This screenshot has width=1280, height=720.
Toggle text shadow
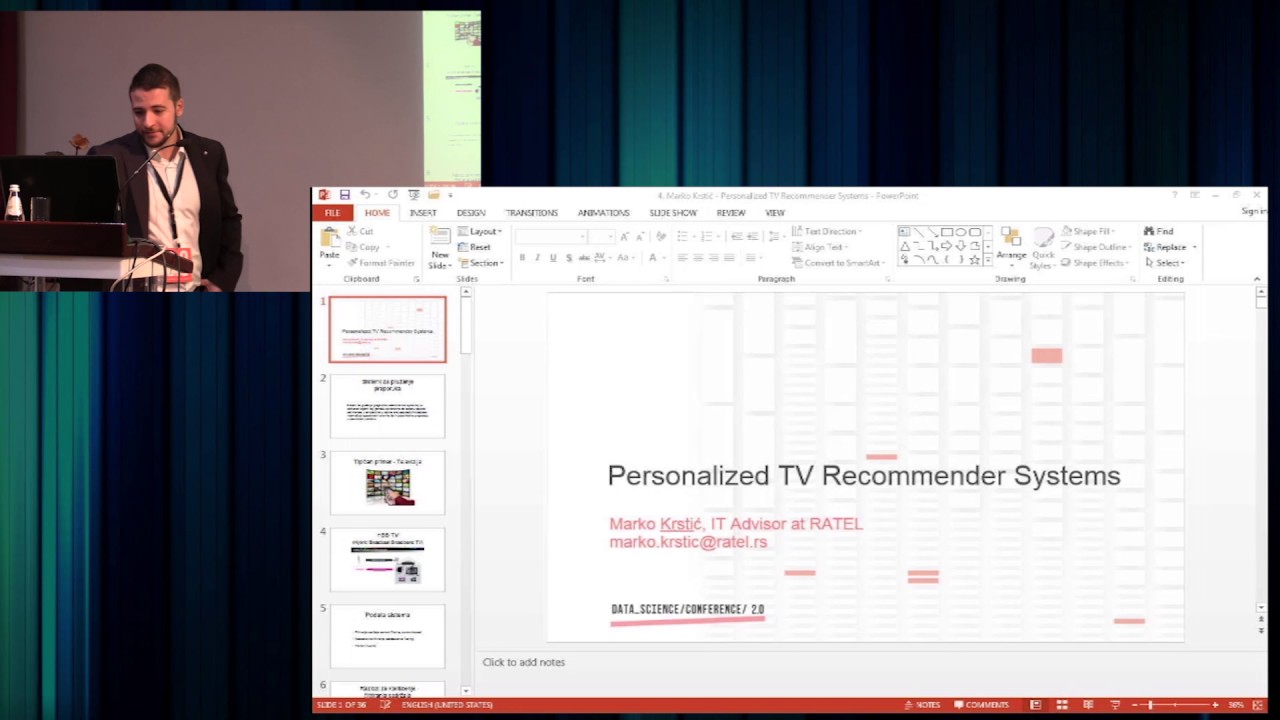[569, 258]
